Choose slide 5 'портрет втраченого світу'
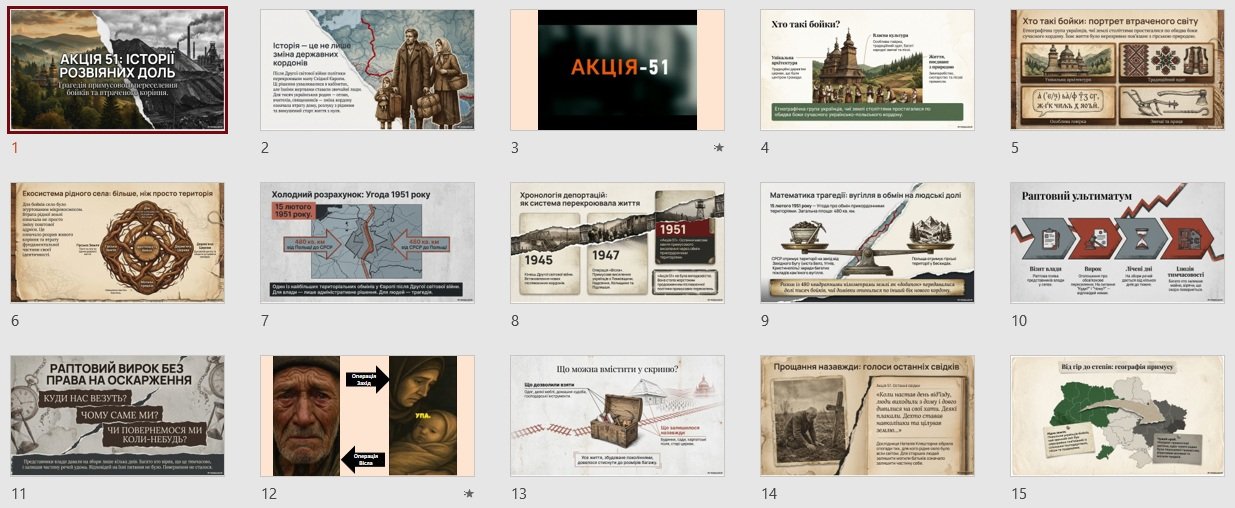 tap(1117, 70)
